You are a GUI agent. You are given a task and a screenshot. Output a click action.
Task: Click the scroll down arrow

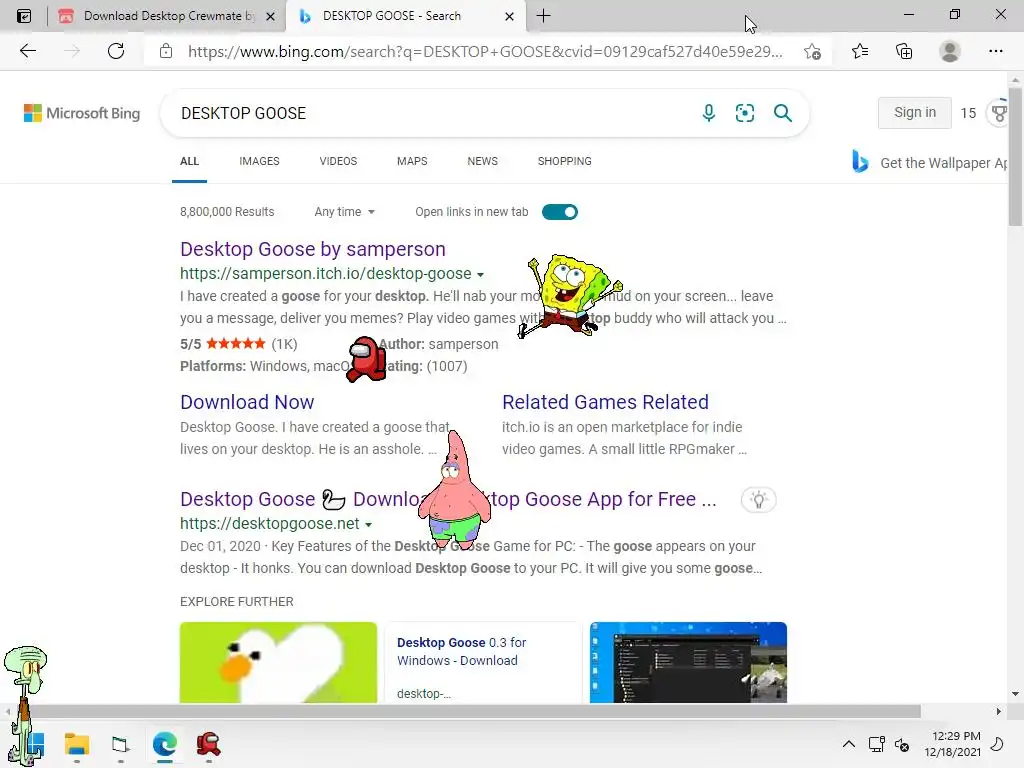tap(1015, 694)
